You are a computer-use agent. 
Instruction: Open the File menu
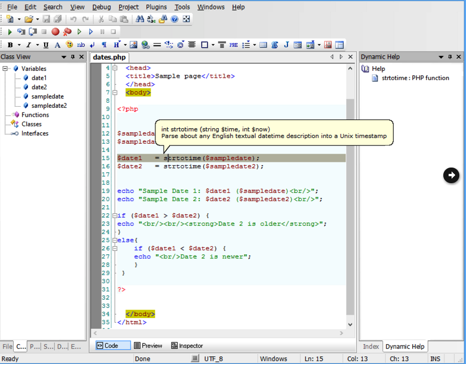(x=12, y=7)
